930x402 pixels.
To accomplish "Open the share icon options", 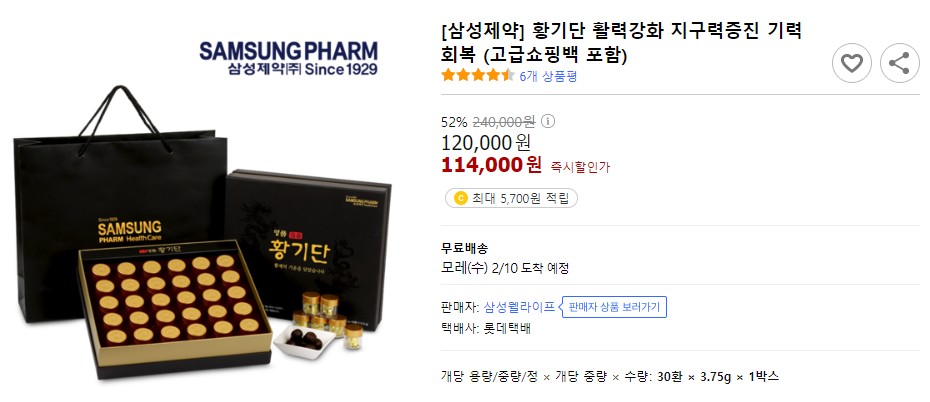I will tap(899, 63).
